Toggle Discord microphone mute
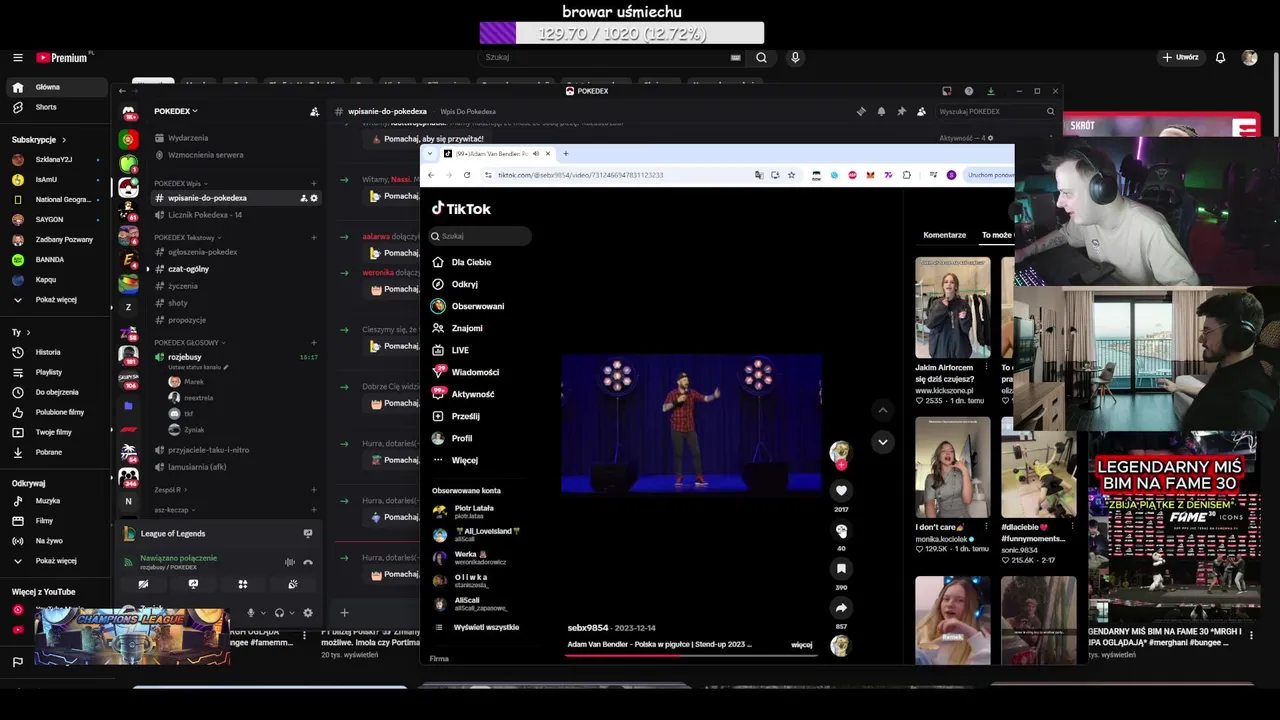Screen dimensions: 1280x720 [x=251, y=613]
